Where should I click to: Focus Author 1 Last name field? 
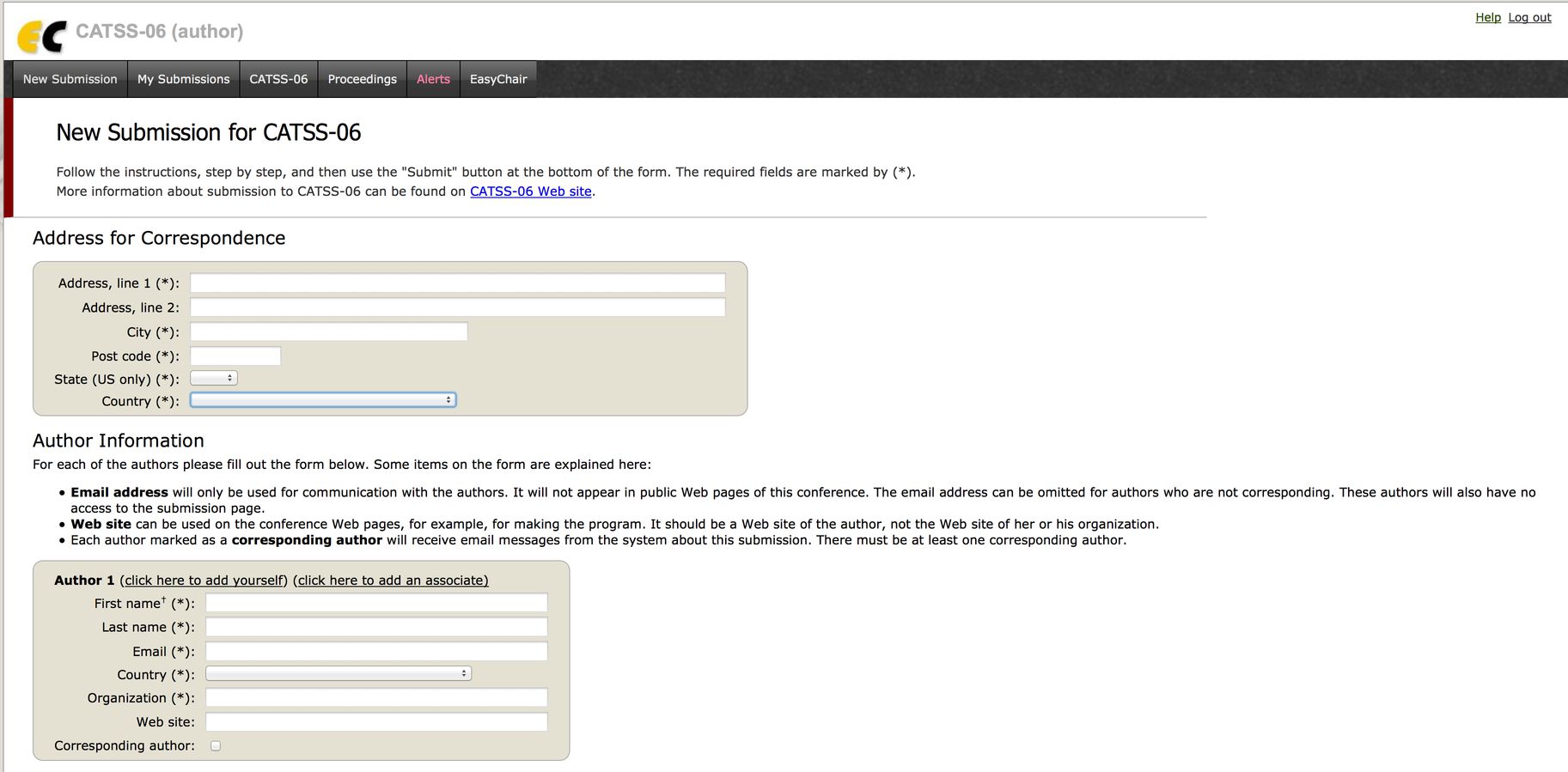376,627
